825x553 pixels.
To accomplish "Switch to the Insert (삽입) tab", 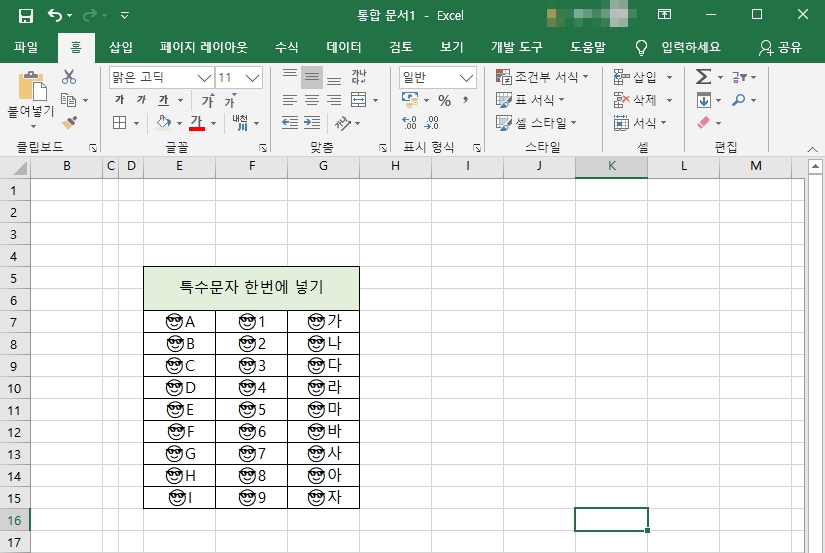I will [120, 47].
